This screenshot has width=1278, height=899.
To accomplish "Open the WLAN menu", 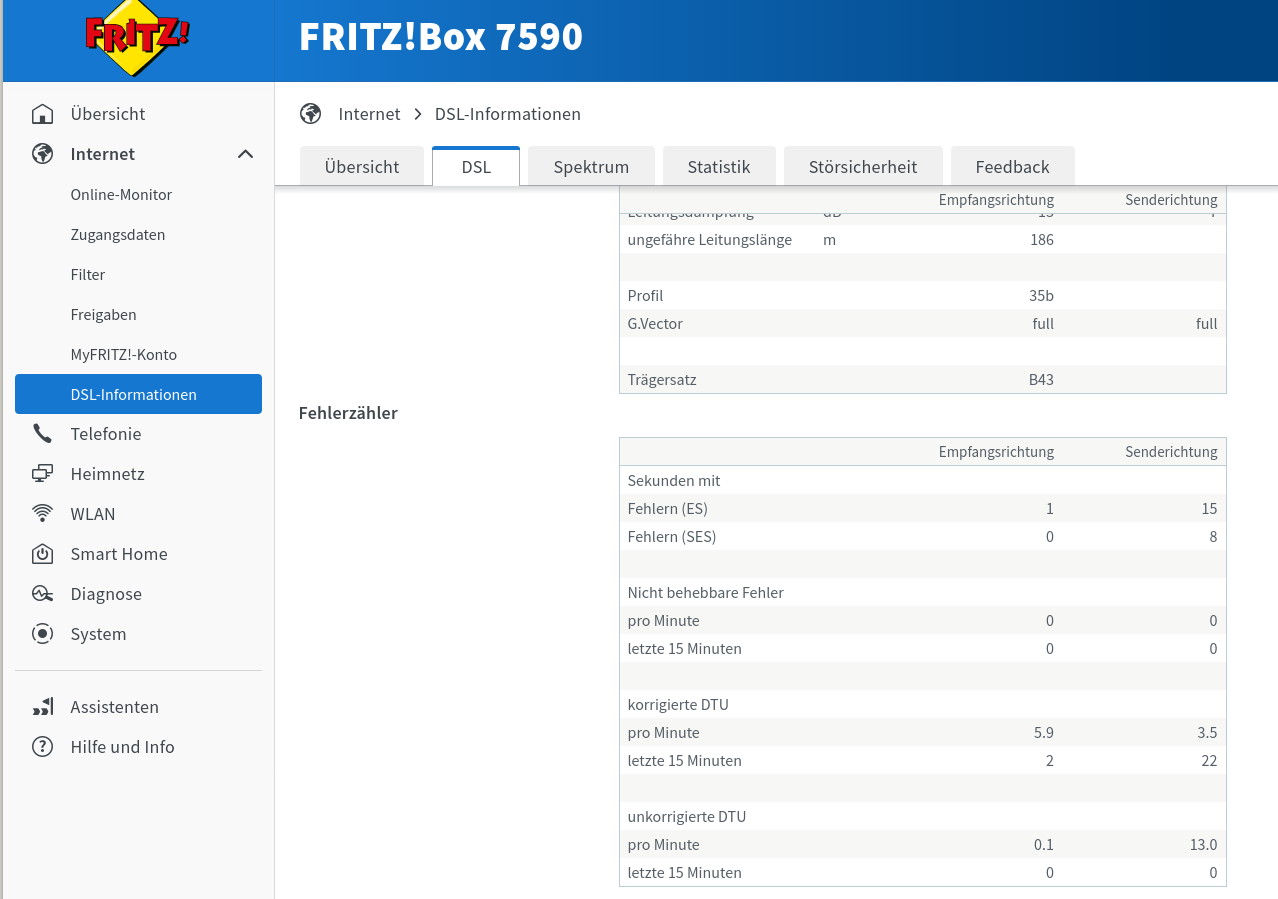I will tap(93, 514).
